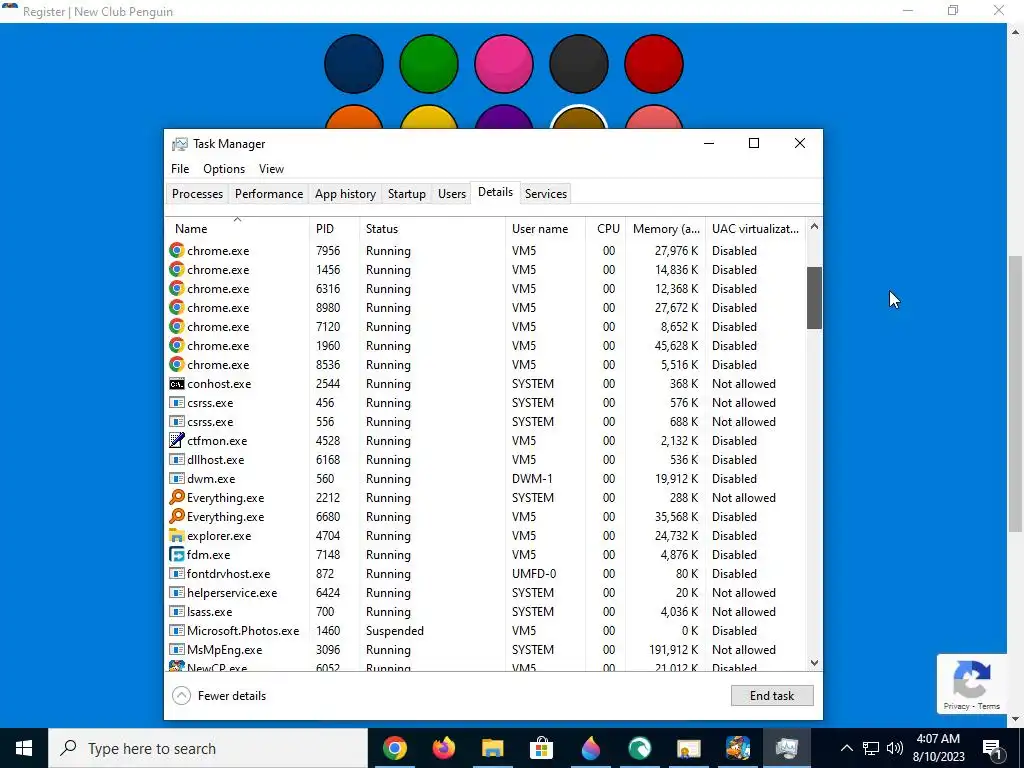Screen dimensions: 1024x768
Task: Switch to the Processes tab
Action: pyautogui.click(x=197, y=194)
